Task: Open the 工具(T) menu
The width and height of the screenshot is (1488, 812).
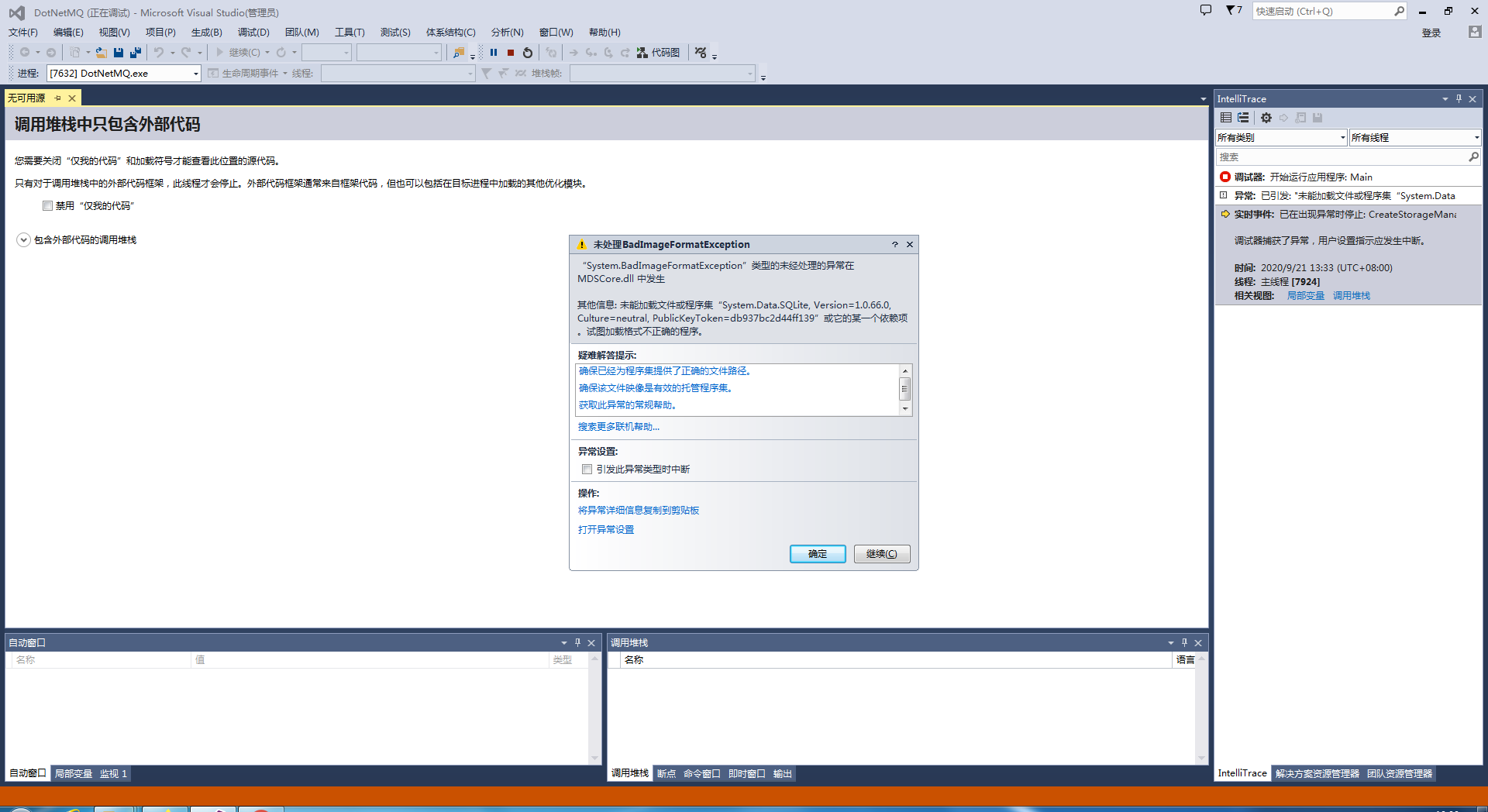Action: [x=350, y=32]
